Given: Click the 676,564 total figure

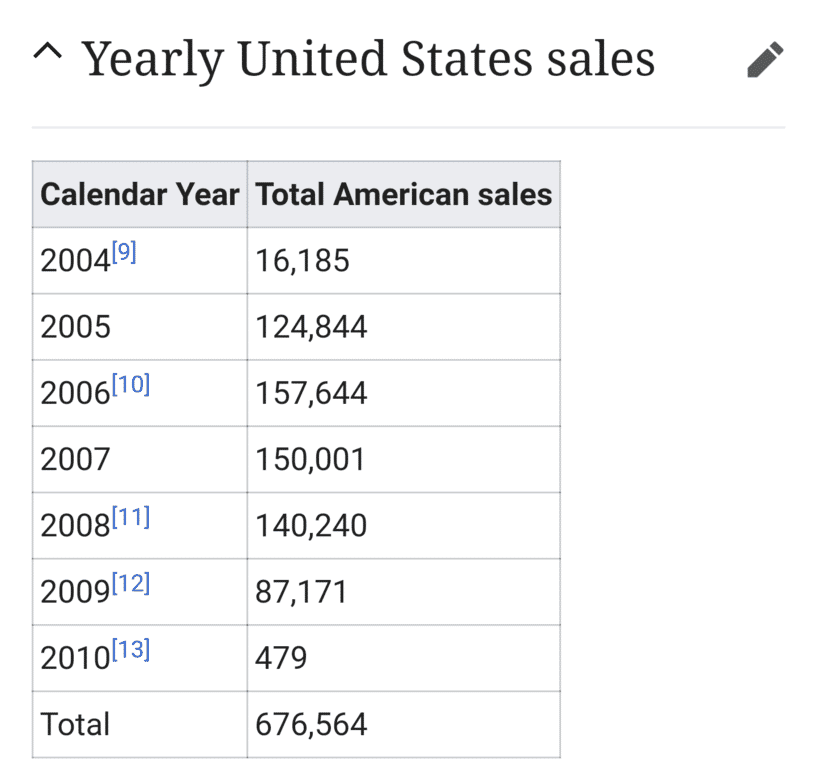Looking at the screenshot, I should 311,724.
